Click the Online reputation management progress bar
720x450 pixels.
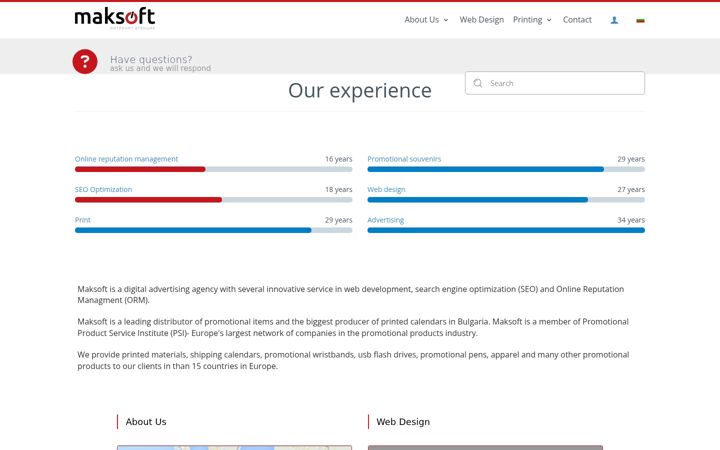point(214,169)
